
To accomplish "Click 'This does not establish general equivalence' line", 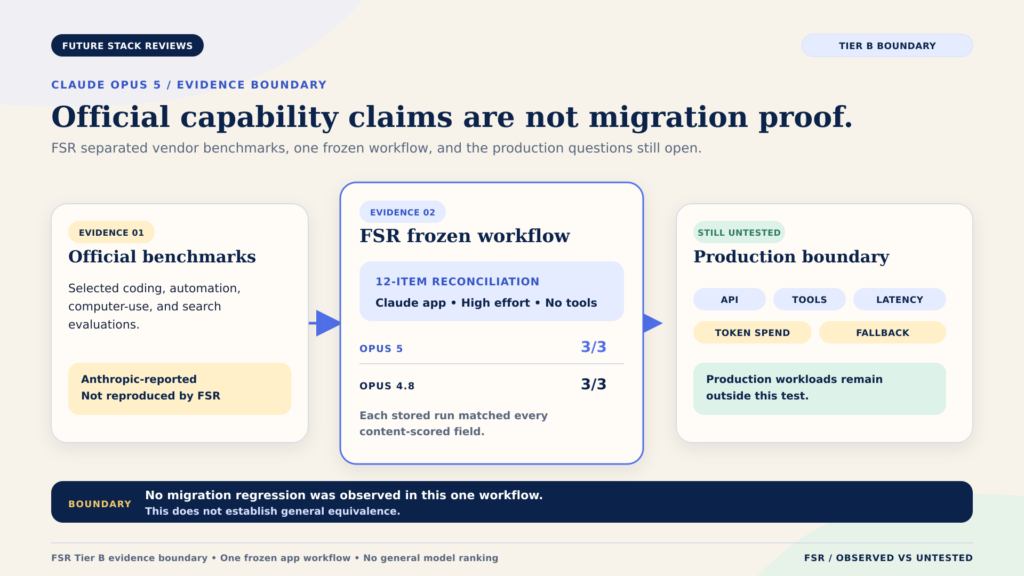I will click(272, 511).
